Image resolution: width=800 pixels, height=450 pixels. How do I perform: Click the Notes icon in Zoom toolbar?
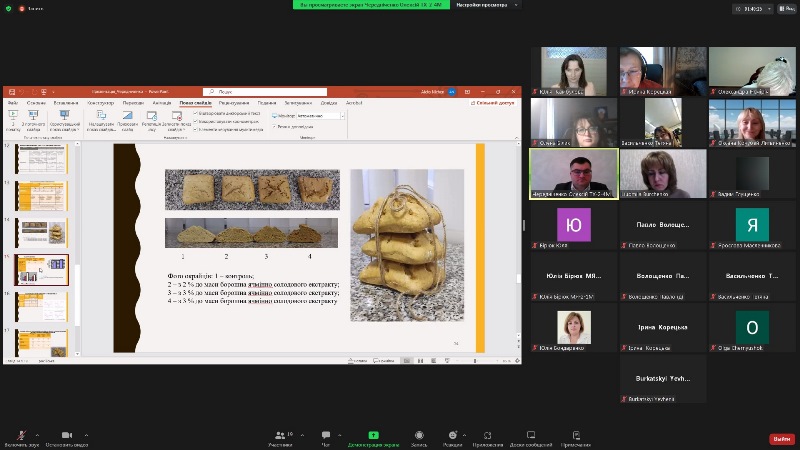[x=575, y=435]
